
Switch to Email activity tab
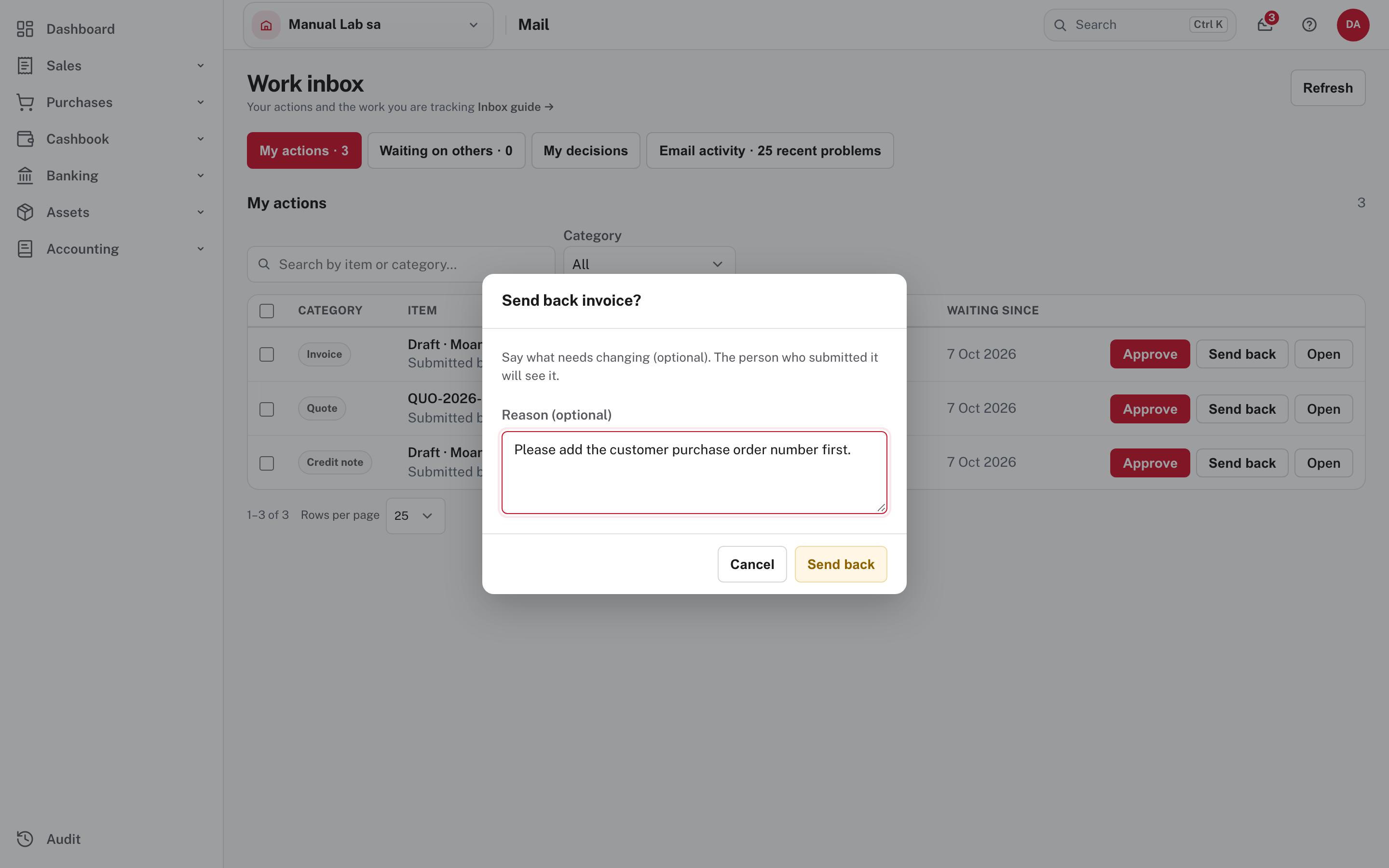click(770, 150)
